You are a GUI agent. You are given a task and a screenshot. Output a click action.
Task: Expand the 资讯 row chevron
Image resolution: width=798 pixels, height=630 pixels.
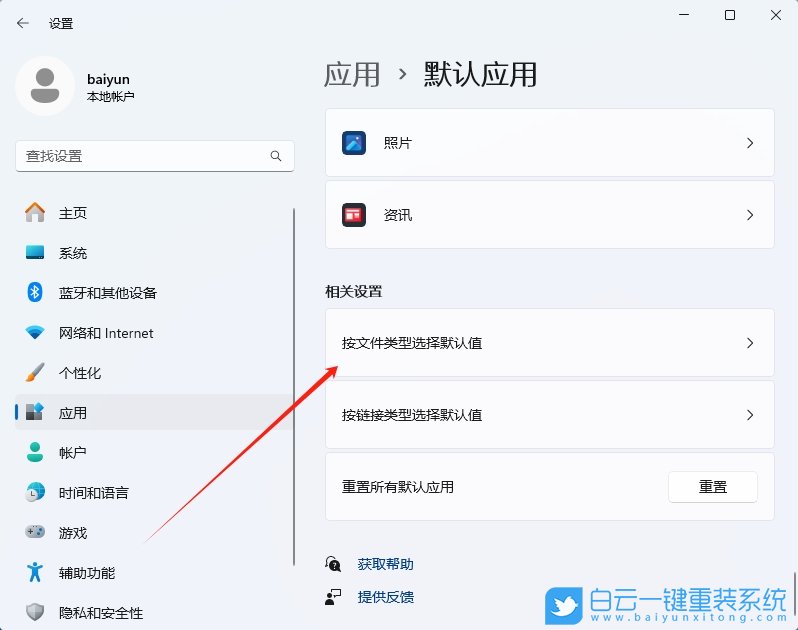750,215
